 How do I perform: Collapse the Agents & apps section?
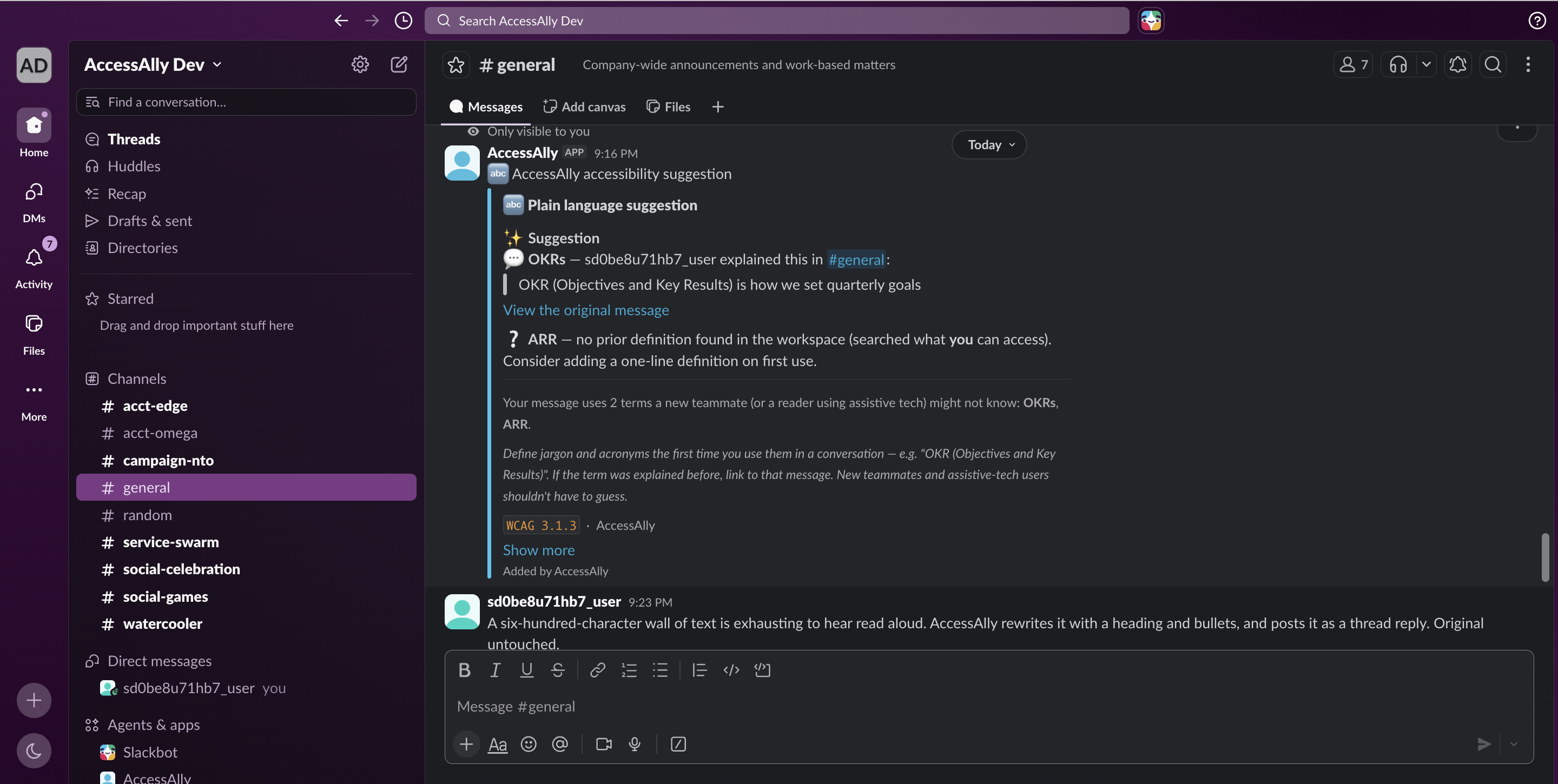point(153,725)
